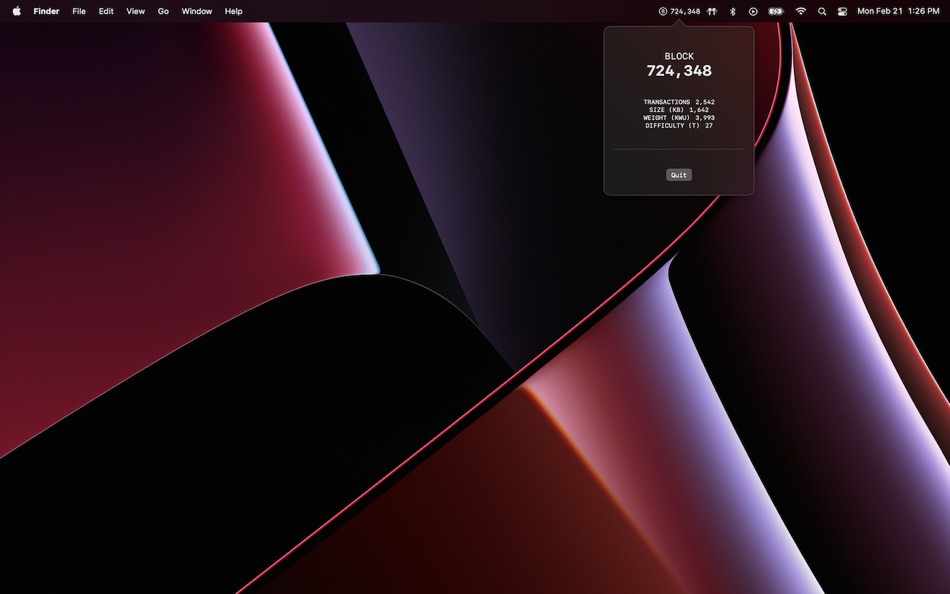Click the DIFFICULTY (T) 27 line
950x594 pixels.
pos(679,125)
